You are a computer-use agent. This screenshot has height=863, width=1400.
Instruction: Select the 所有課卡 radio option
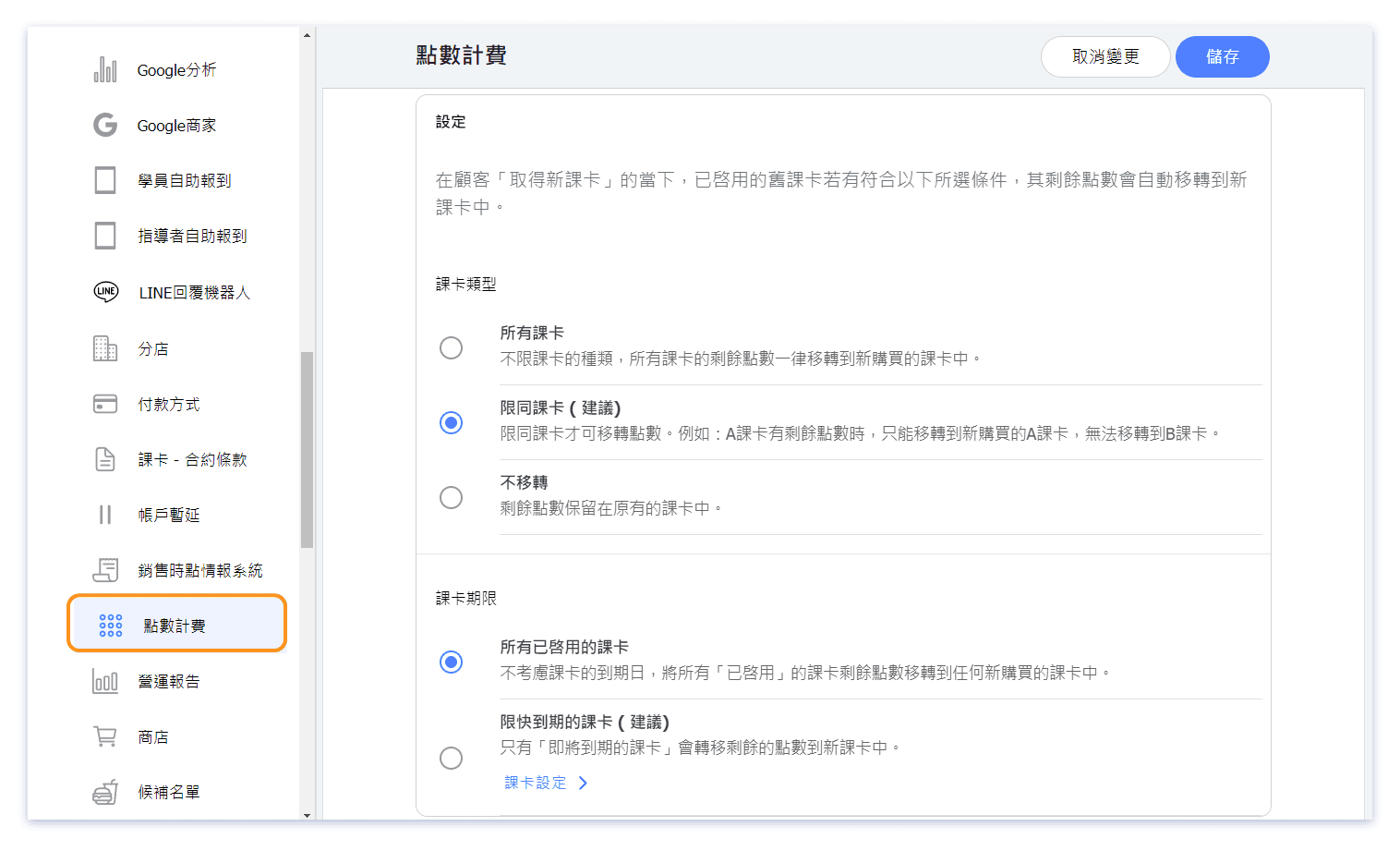click(x=451, y=347)
